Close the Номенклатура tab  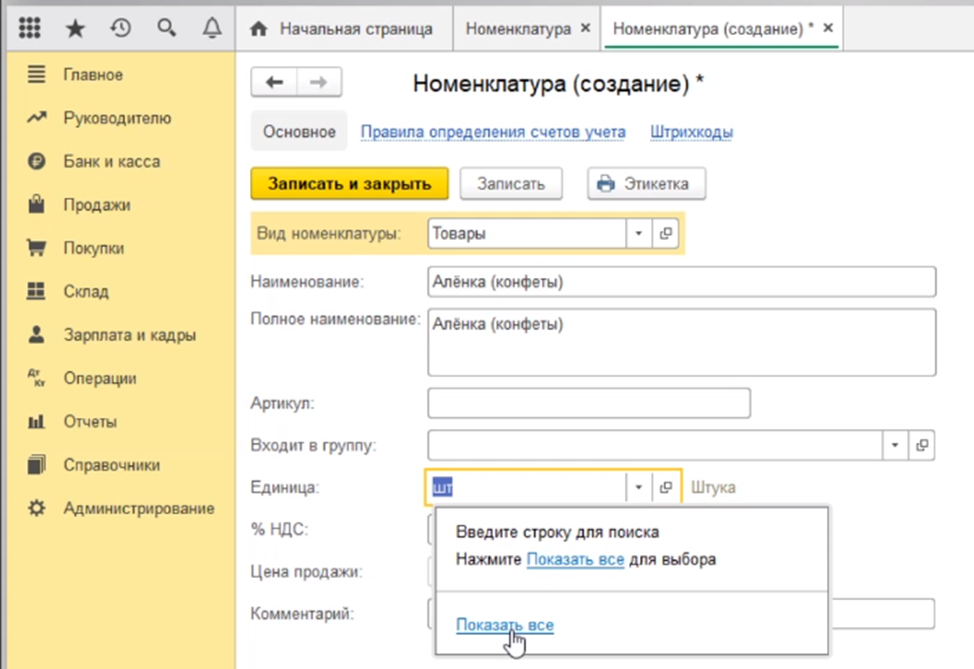point(585,29)
